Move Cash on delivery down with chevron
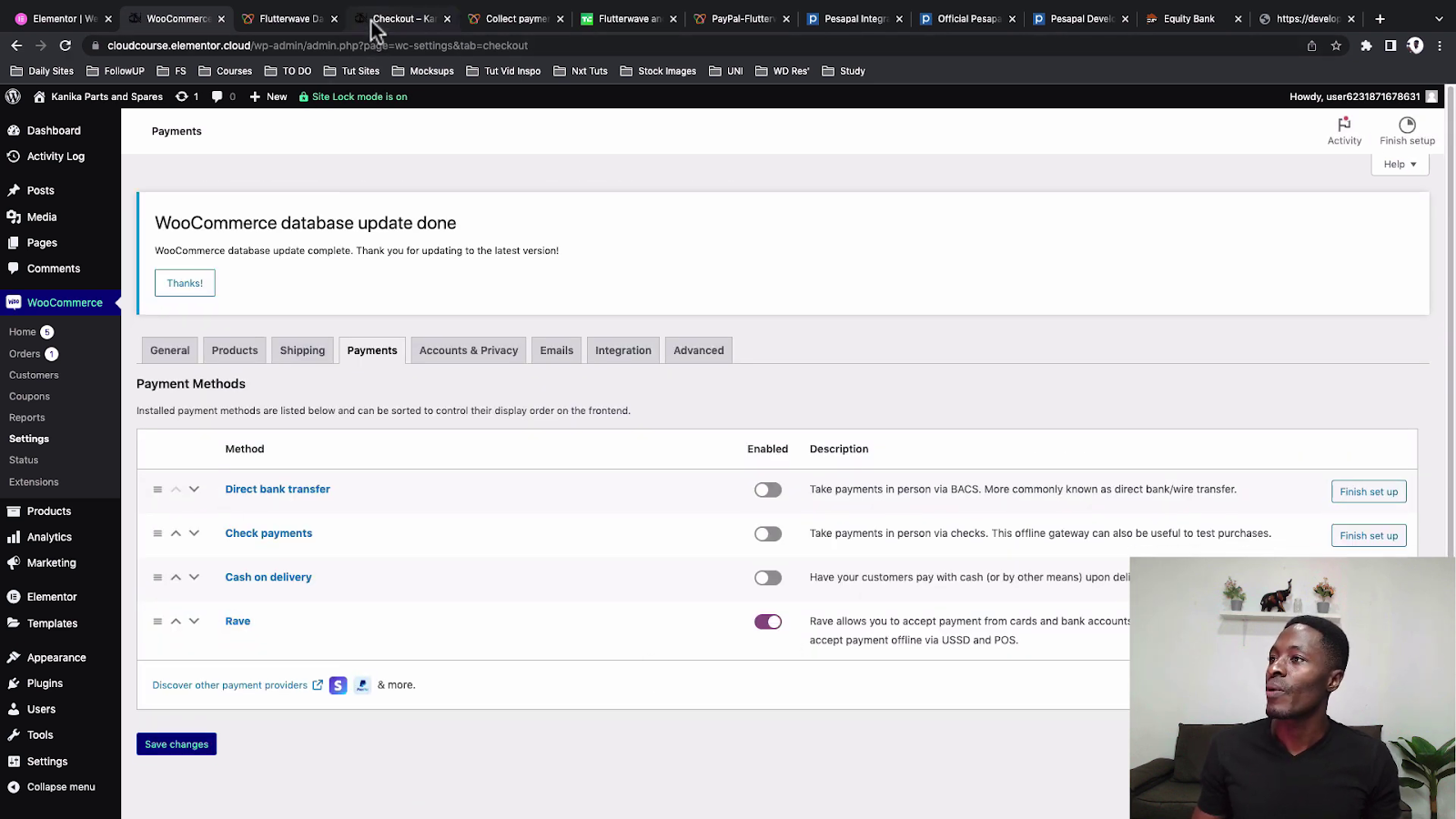The image size is (1456, 819). (x=194, y=577)
